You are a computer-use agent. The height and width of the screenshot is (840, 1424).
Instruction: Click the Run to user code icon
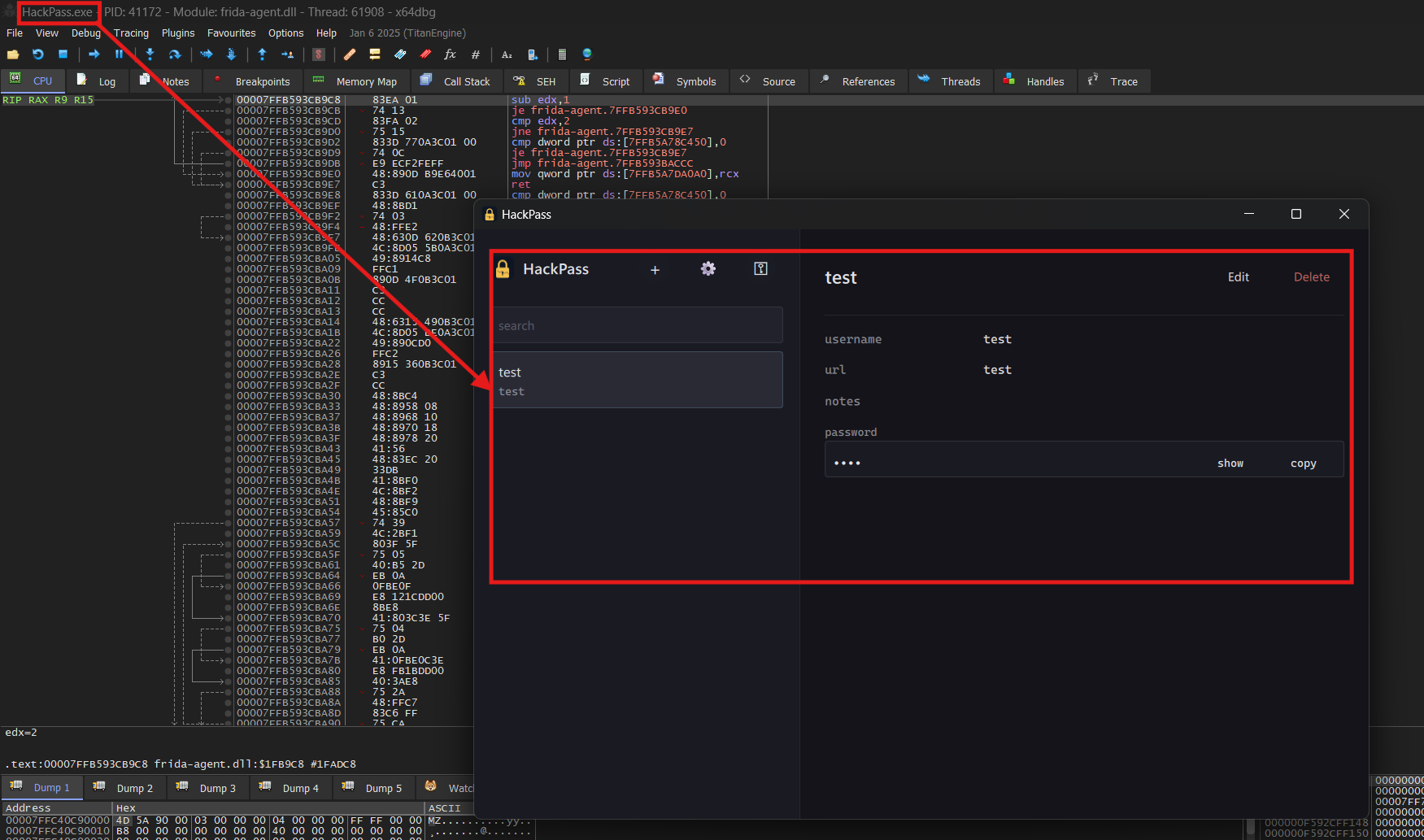pyautogui.click(x=287, y=54)
